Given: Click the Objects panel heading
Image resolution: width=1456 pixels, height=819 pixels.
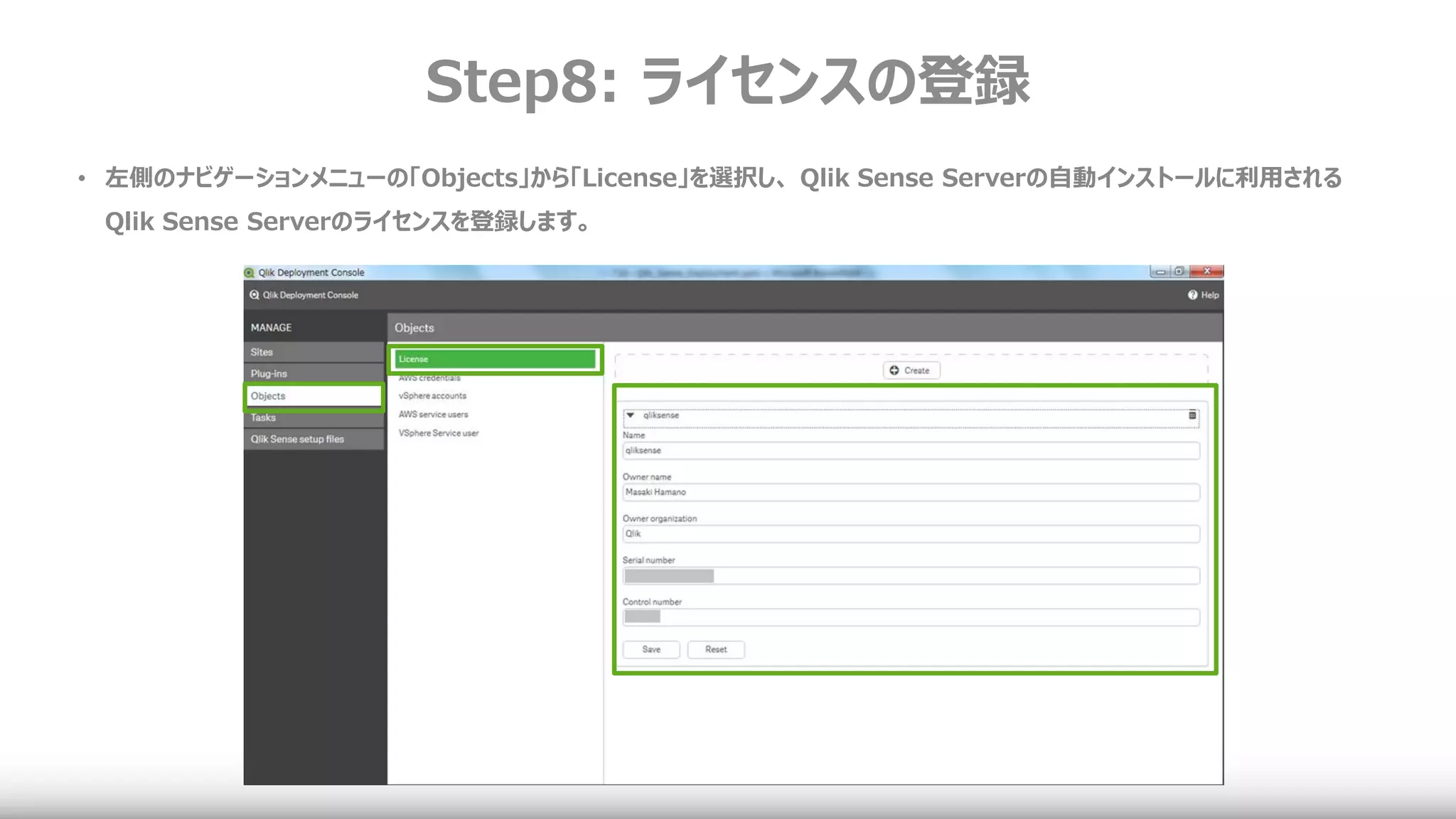Looking at the screenshot, I should point(414,328).
